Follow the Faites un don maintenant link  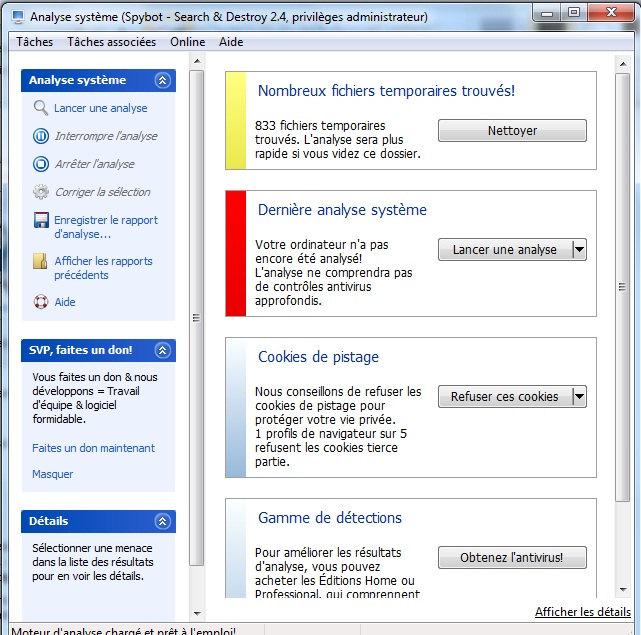[x=93, y=448]
